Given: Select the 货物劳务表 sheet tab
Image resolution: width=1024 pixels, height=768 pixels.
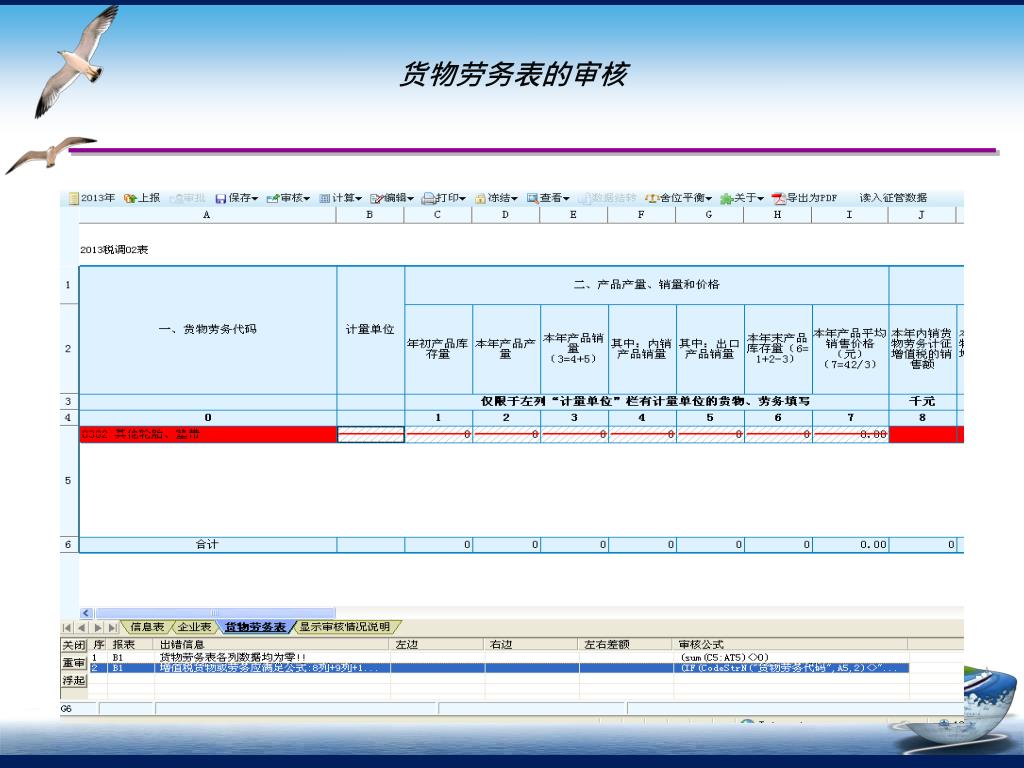Looking at the screenshot, I should pyautogui.click(x=255, y=627).
